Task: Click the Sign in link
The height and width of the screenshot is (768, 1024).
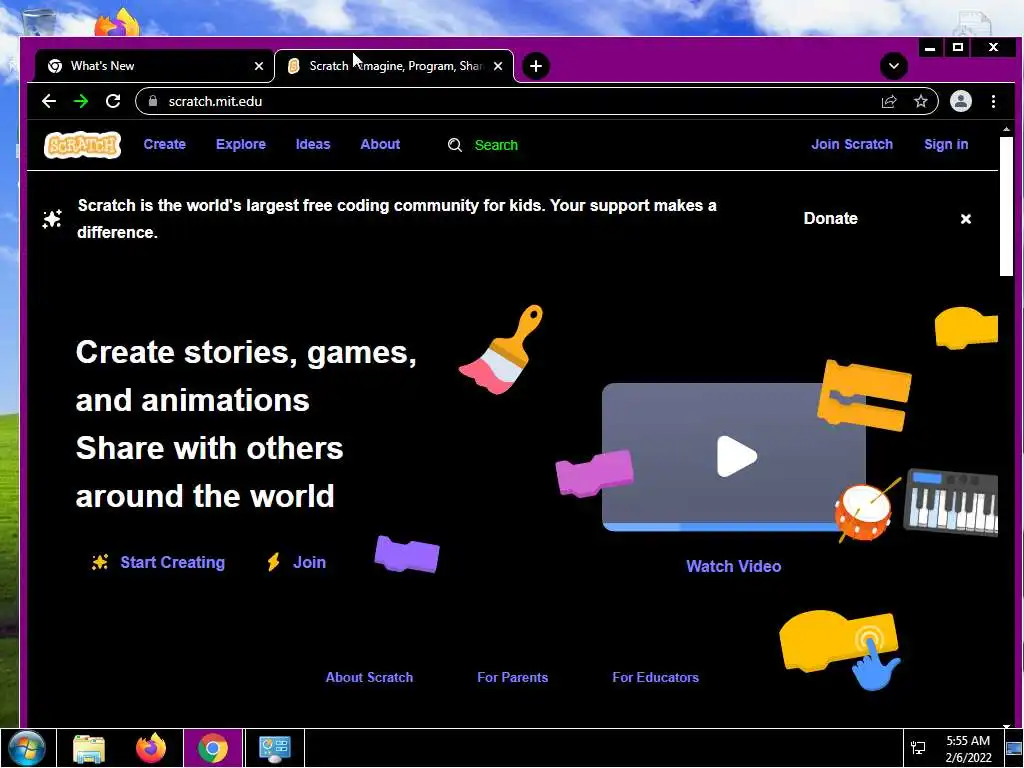Action: [x=946, y=144]
